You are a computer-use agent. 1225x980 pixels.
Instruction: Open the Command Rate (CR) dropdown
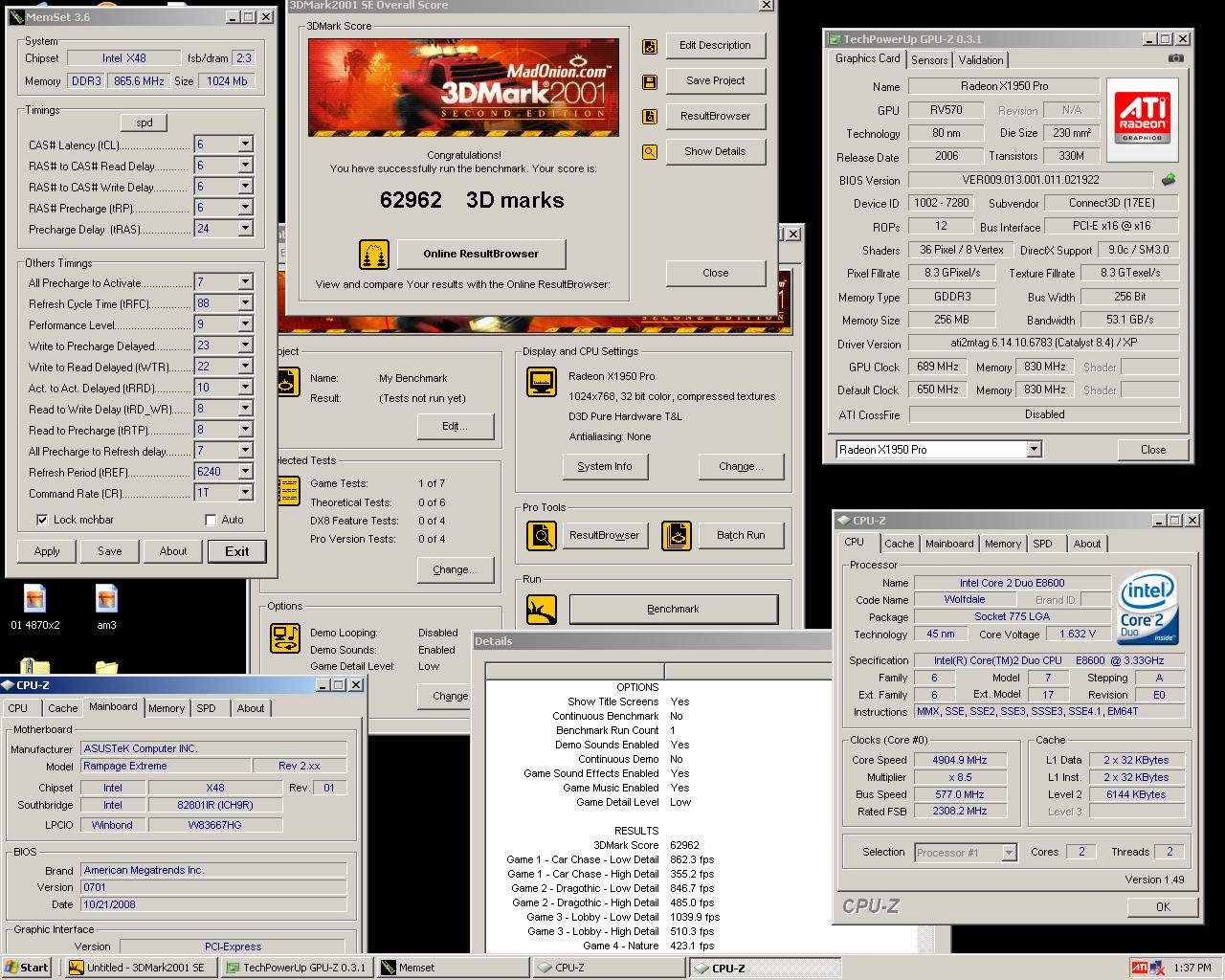pos(245,493)
